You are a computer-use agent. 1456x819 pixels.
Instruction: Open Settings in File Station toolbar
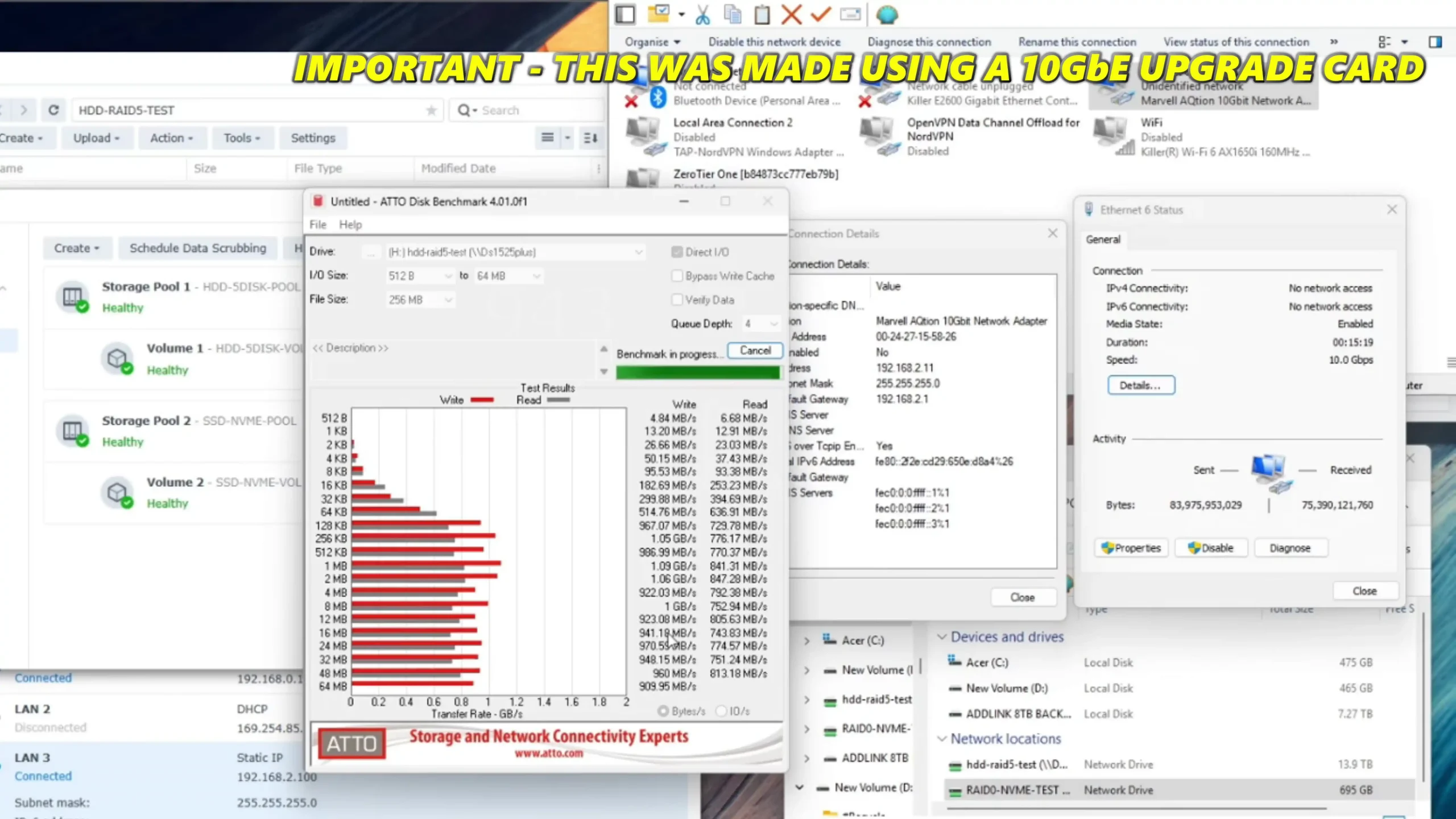[x=313, y=138]
